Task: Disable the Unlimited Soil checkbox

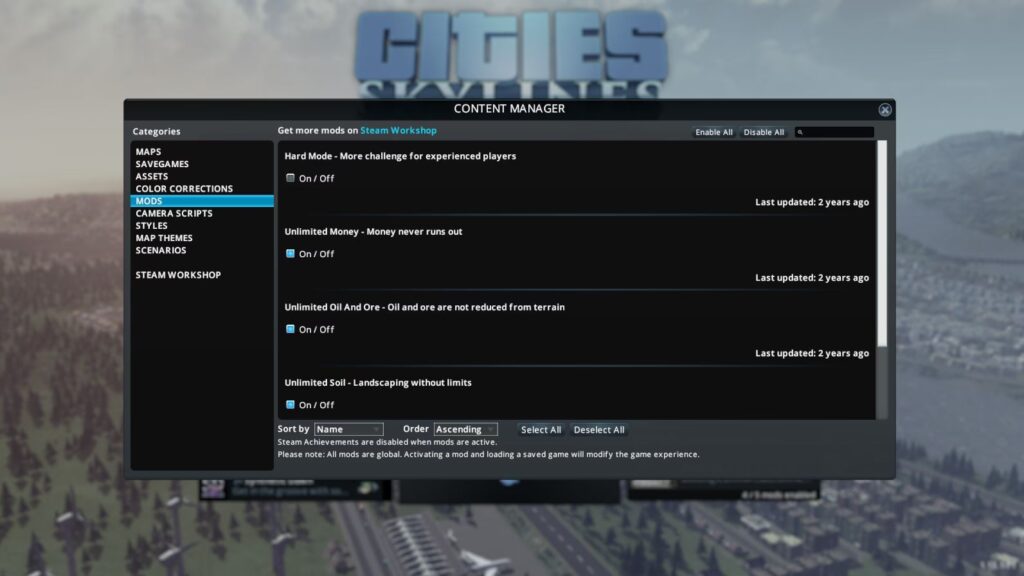Action: (290, 405)
